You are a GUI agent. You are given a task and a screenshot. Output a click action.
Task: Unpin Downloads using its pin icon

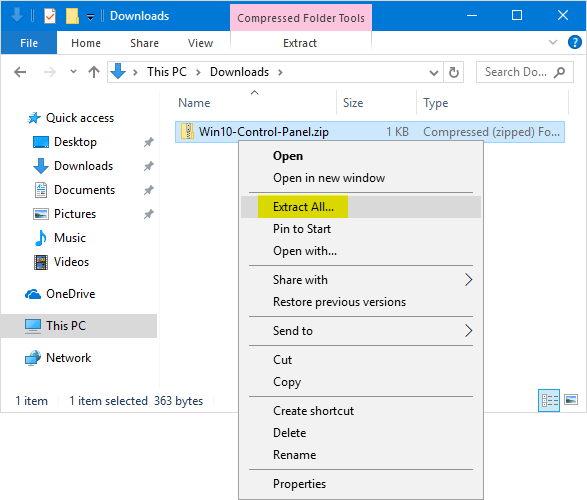(149, 166)
